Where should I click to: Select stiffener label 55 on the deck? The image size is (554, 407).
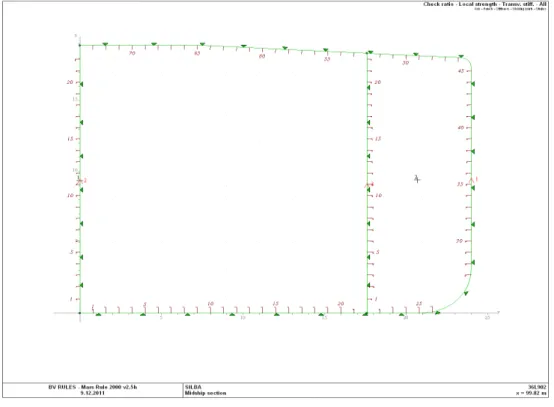pos(327,59)
